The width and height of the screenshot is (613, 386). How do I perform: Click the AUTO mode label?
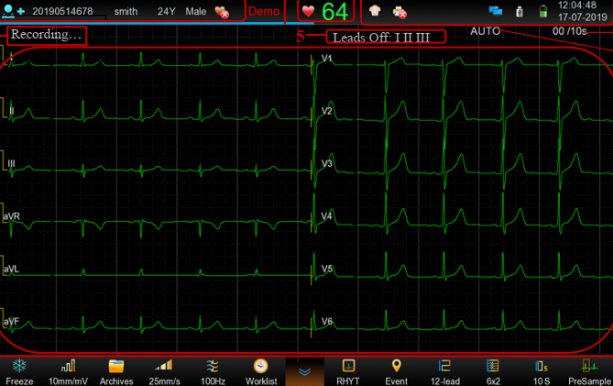point(485,31)
